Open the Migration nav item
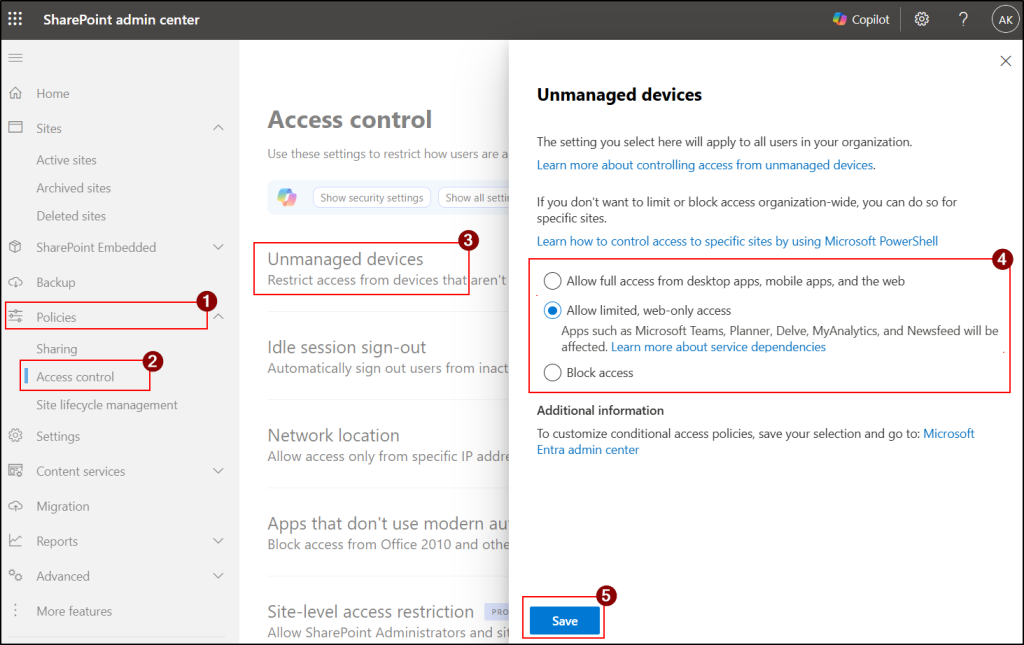Image resolution: width=1024 pixels, height=645 pixels. [63, 506]
